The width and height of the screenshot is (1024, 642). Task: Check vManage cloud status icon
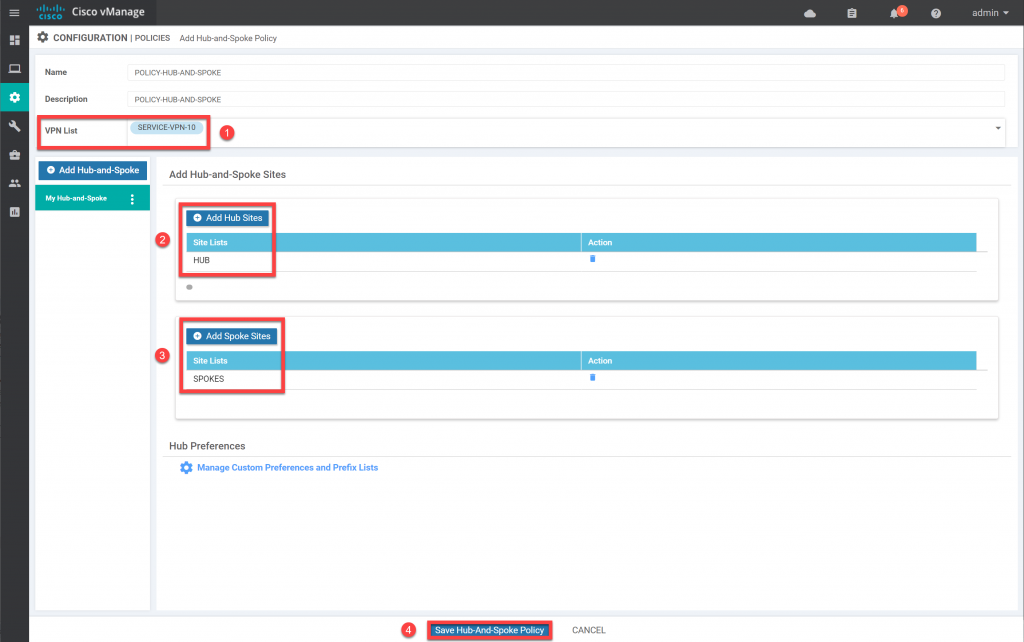809,13
